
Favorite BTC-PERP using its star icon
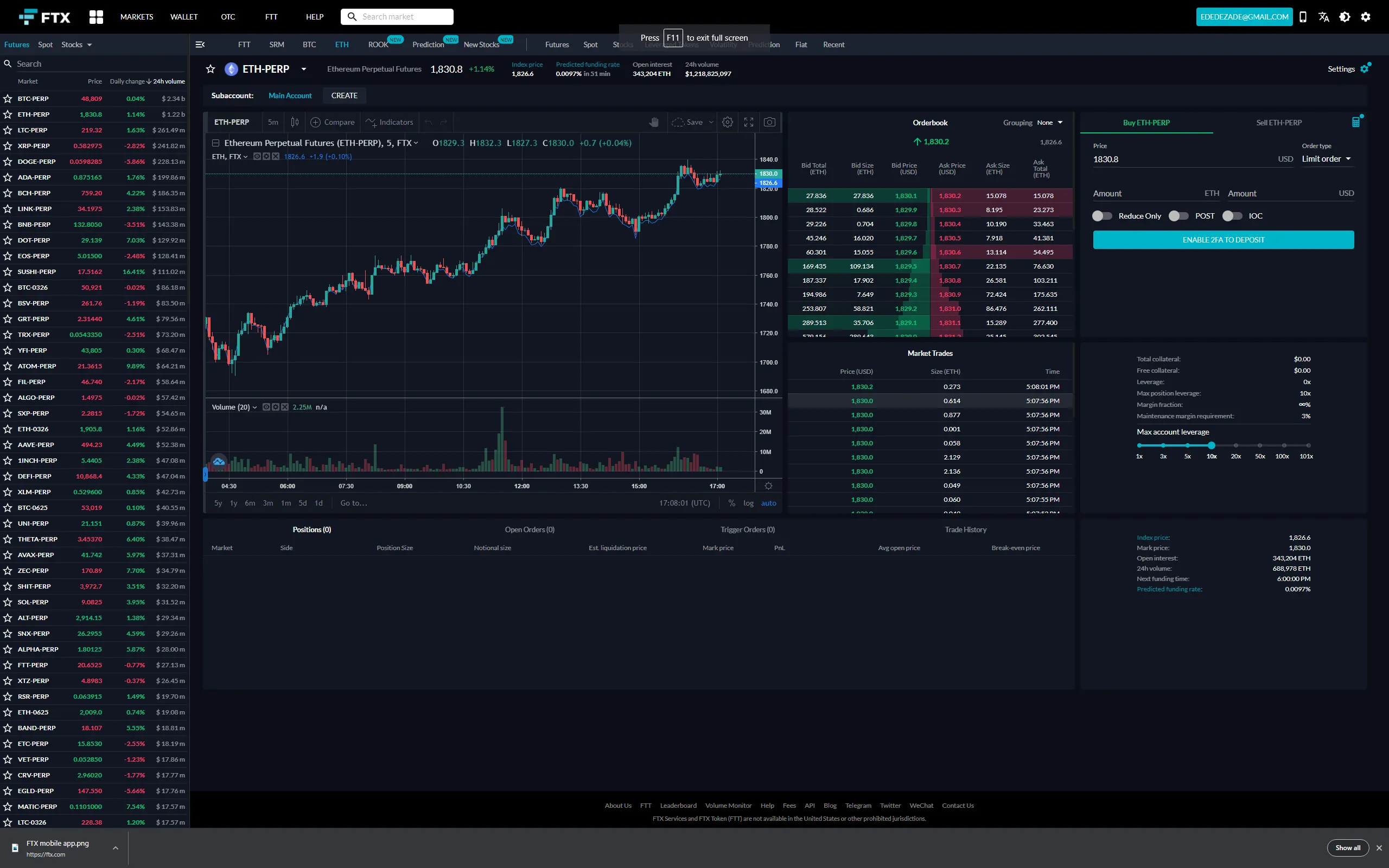(x=8, y=98)
